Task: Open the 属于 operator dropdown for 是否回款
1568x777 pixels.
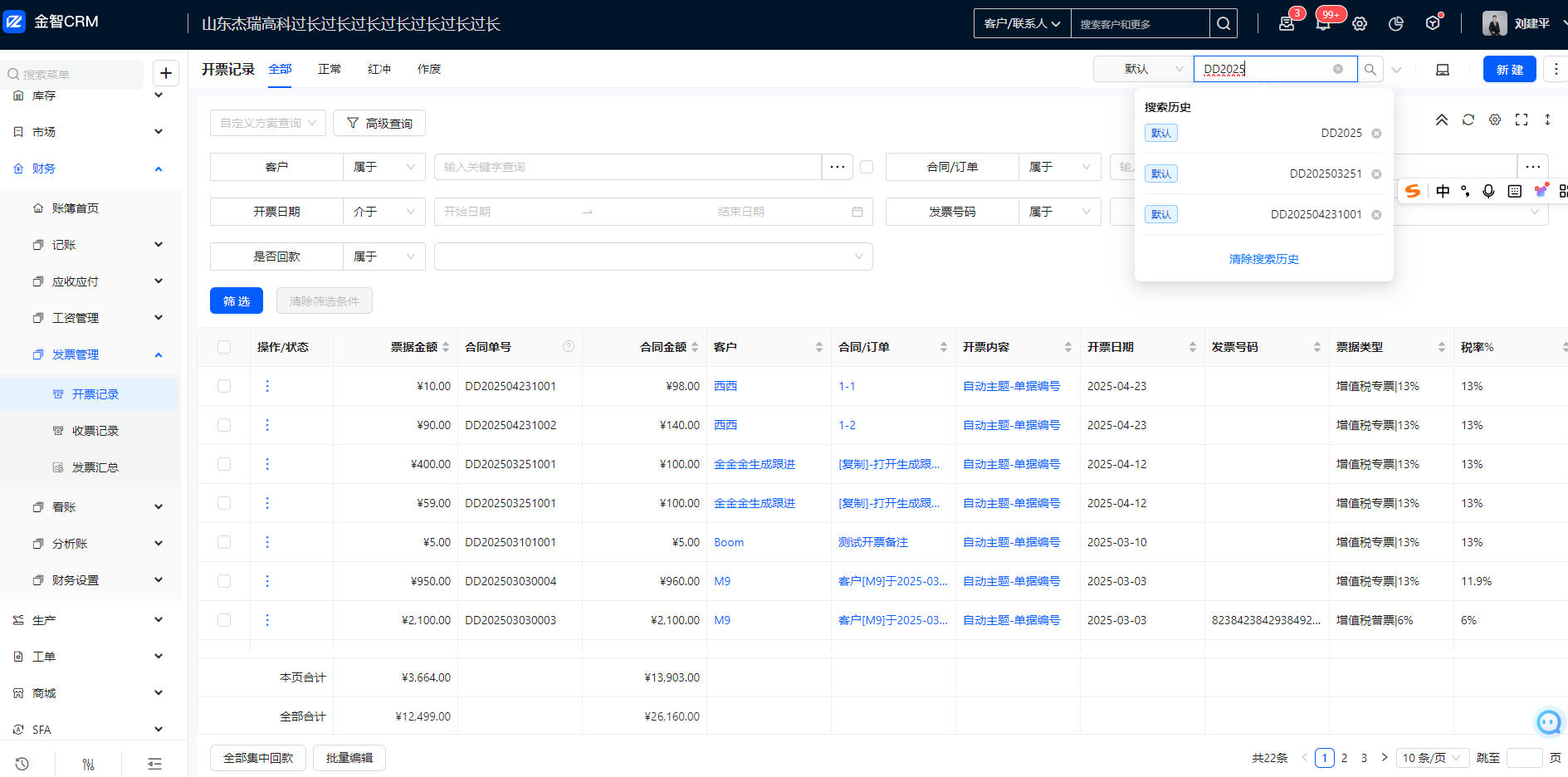Action: 384,257
